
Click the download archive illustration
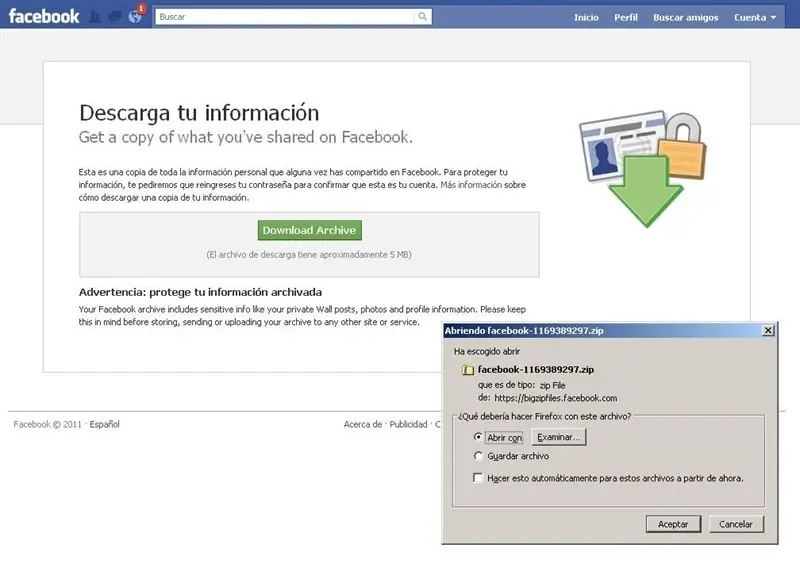[643, 169]
